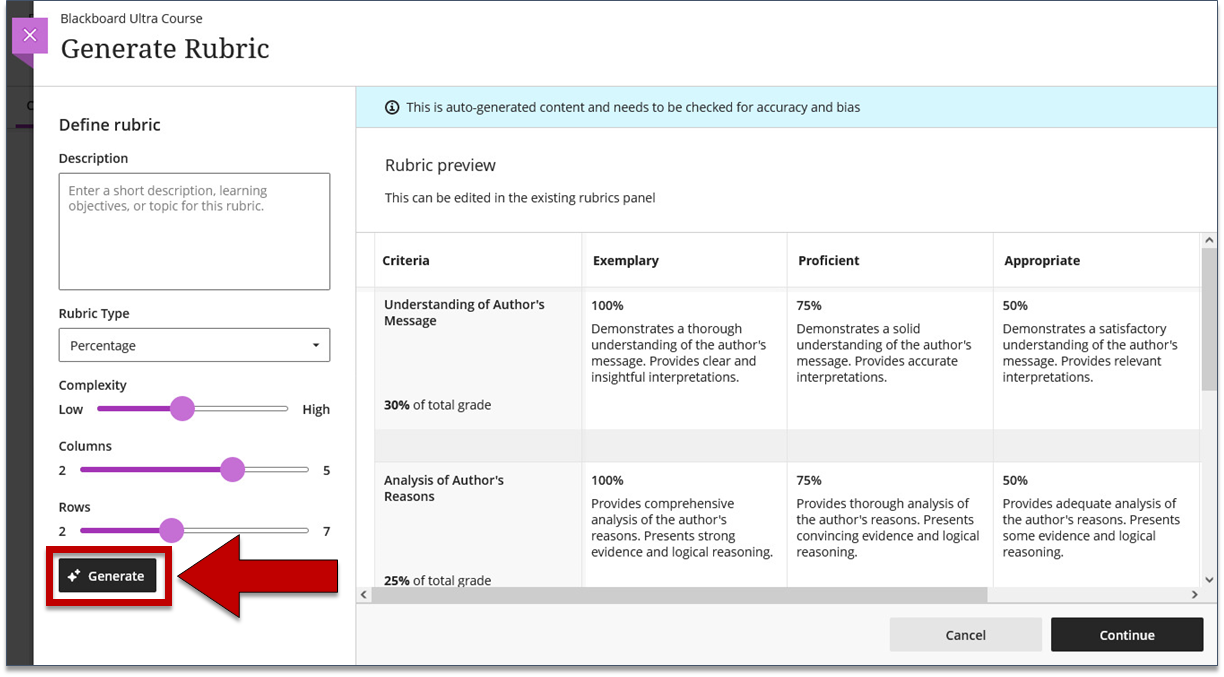Click the 'Low' label of the Complexity slider
The width and height of the screenshot is (1224, 677).
click(x=71, y=409)
